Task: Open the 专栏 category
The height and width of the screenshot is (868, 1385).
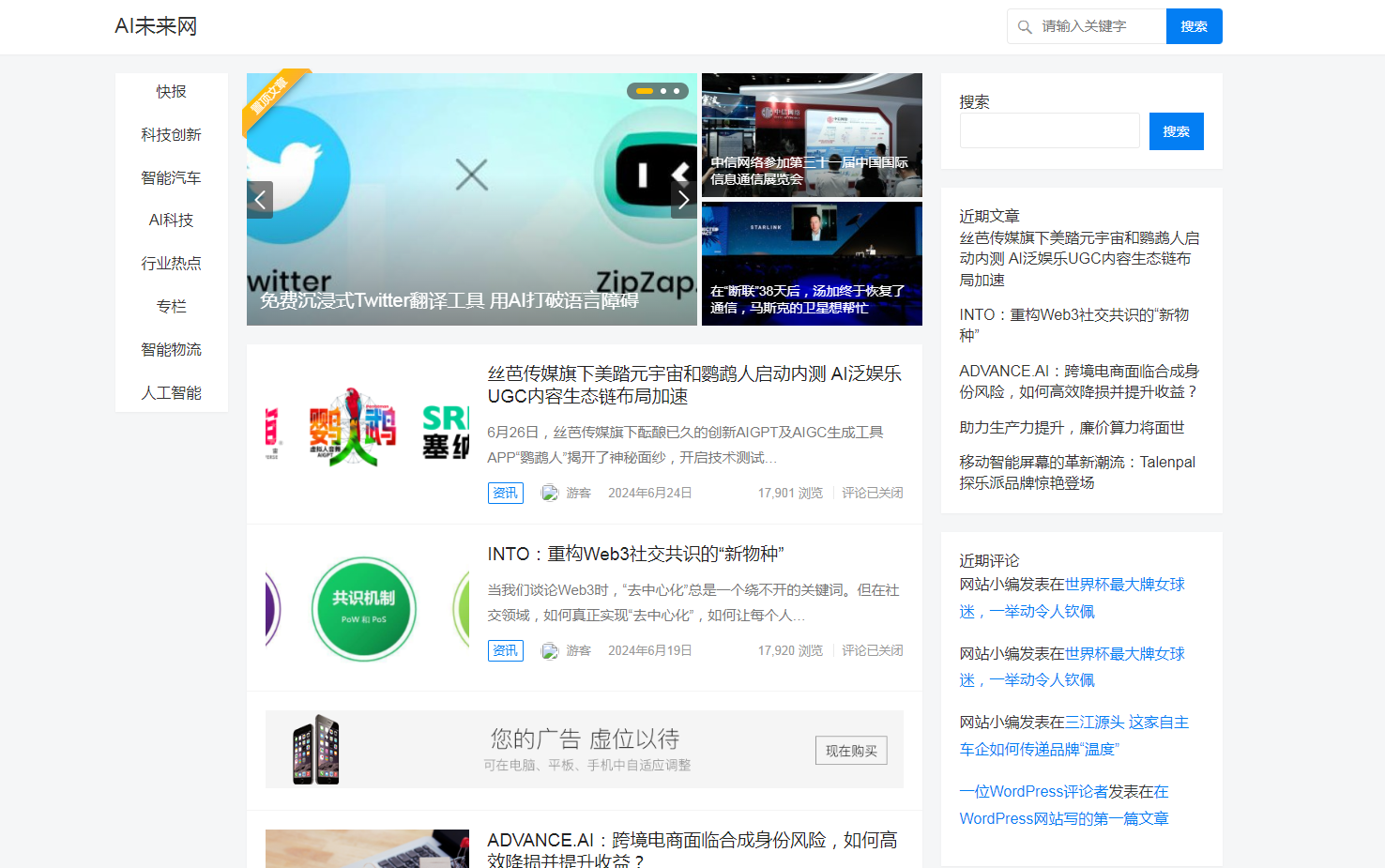Action: tap(172, 307)
